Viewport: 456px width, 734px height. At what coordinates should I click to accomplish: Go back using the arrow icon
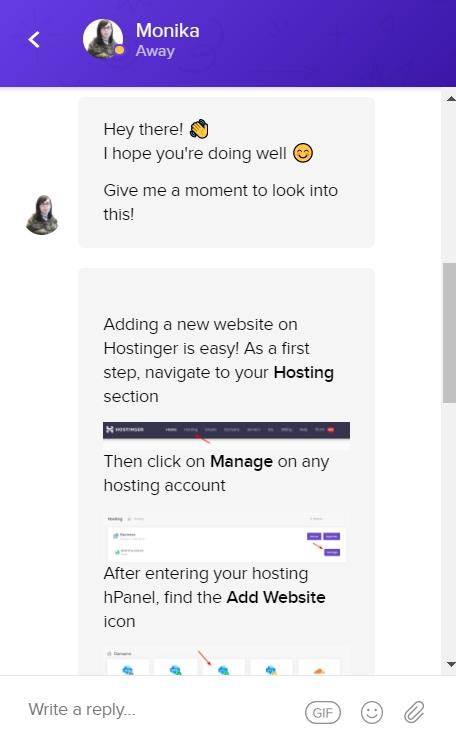click(34, 40)
